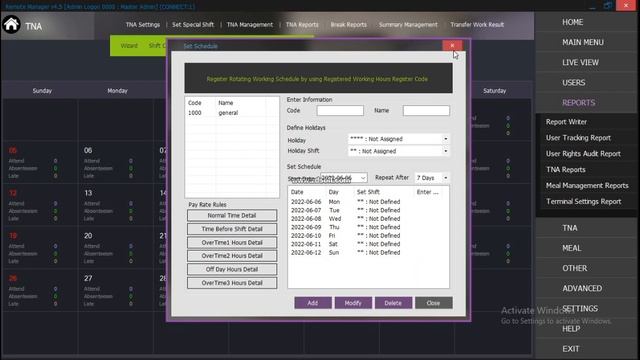Click the Modify button

tap(353, 303)
